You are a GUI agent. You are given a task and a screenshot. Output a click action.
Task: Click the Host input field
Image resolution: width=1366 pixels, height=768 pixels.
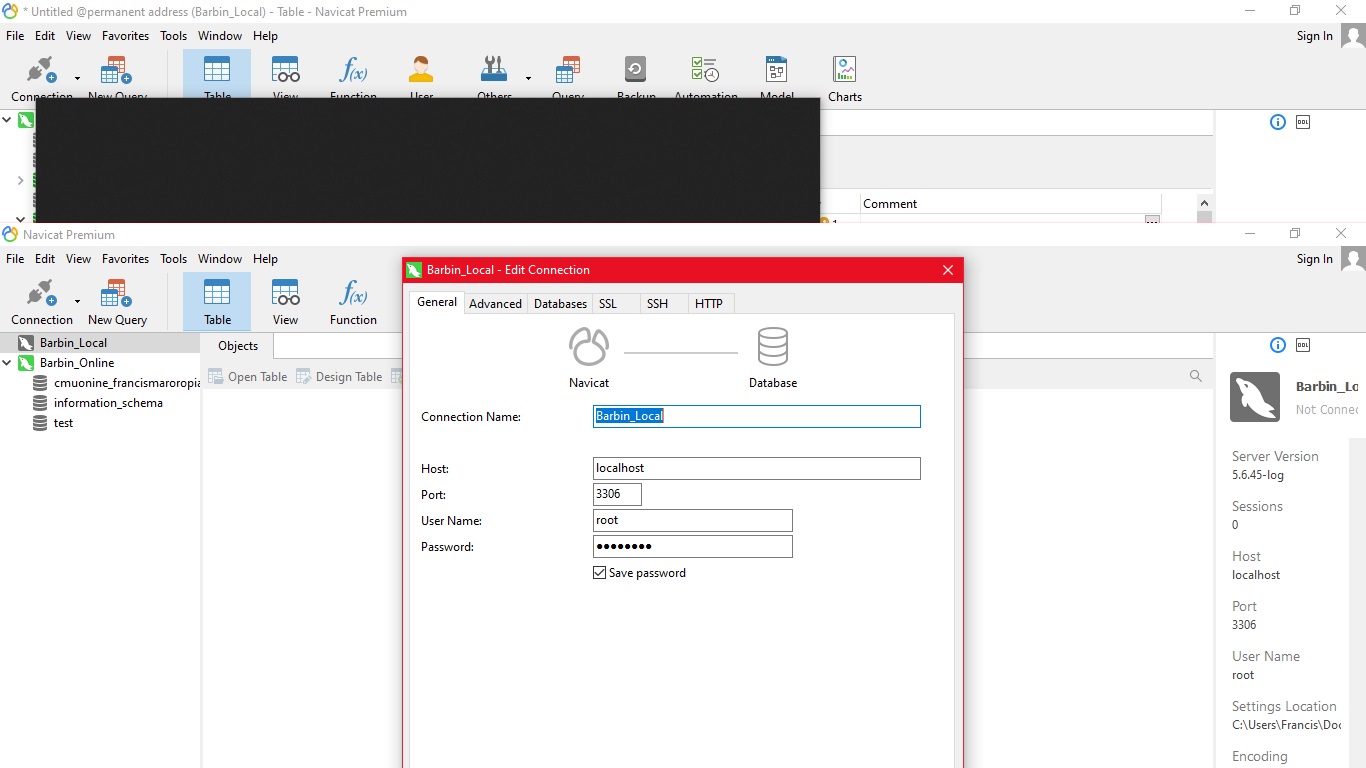[x=756, y=468]
